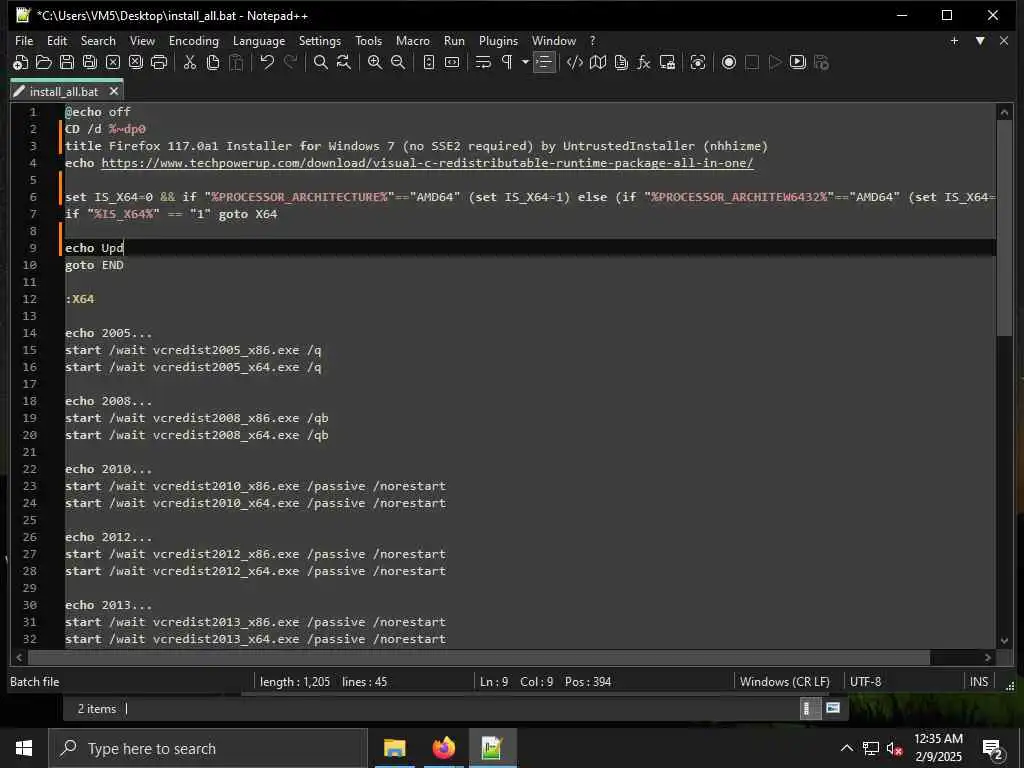Click the macro playback triangle icon
Screen dimensions: 1024x768
tap(775, 63)
